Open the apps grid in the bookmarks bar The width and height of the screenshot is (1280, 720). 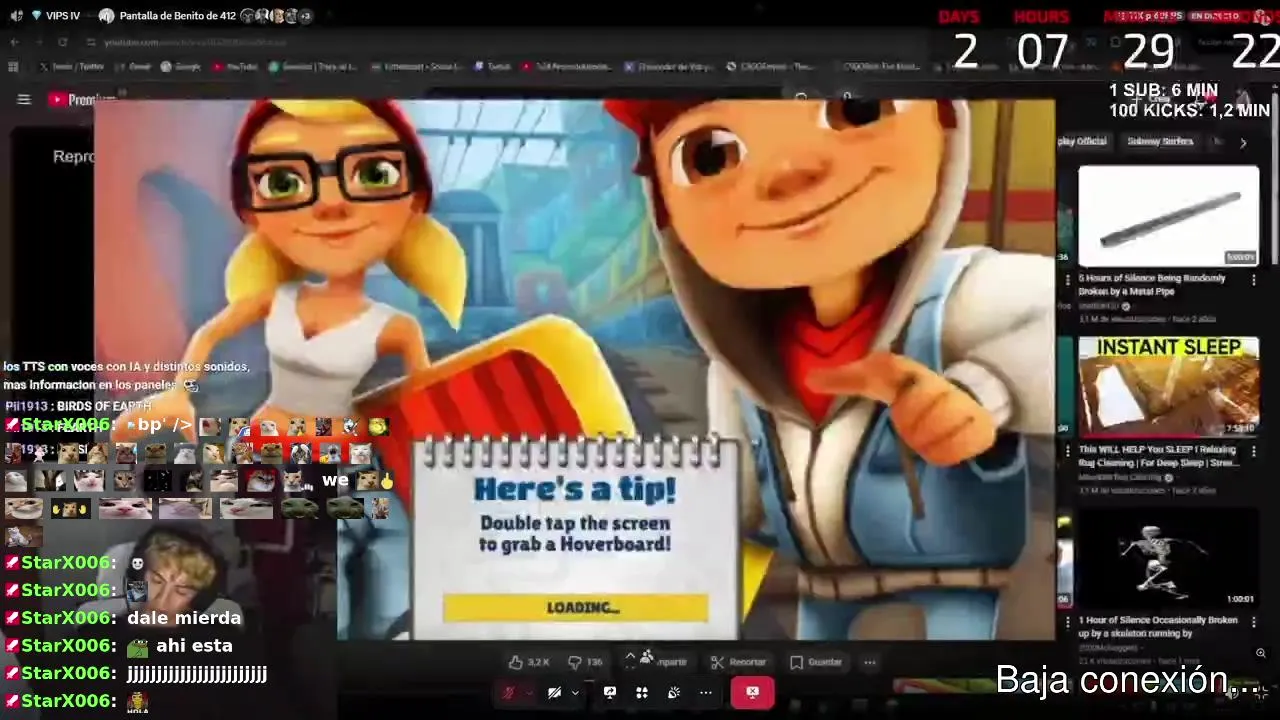click(x=13, y=67)
